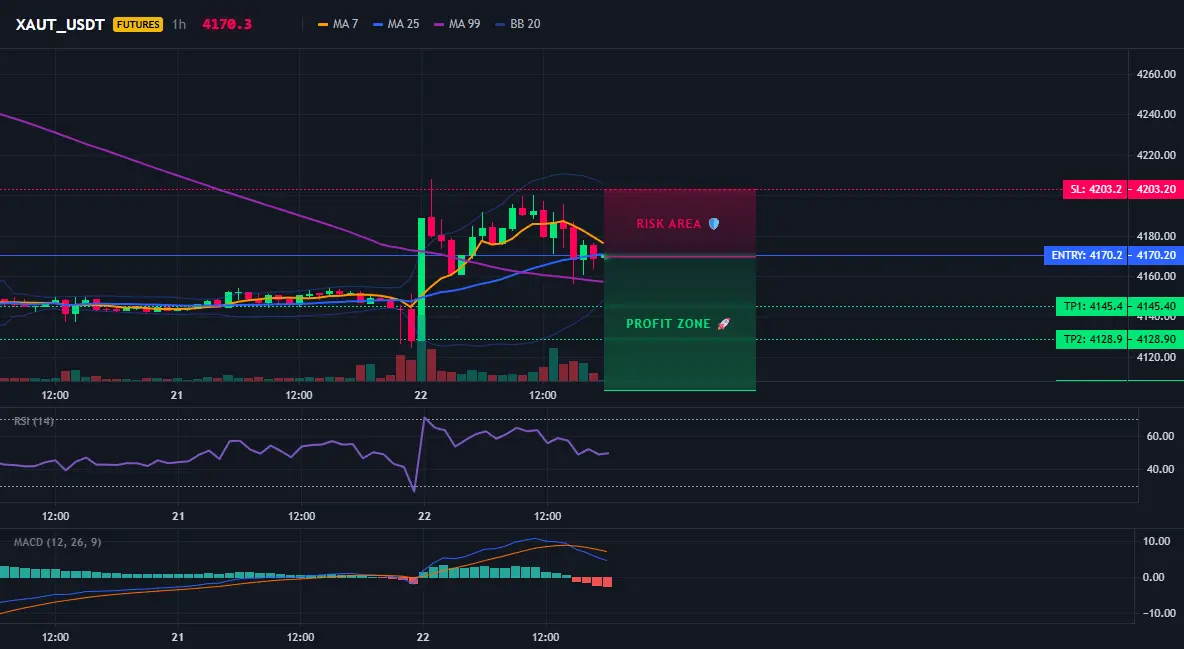Click the 10.00 MACD axis label

(x=1157, y=541)
